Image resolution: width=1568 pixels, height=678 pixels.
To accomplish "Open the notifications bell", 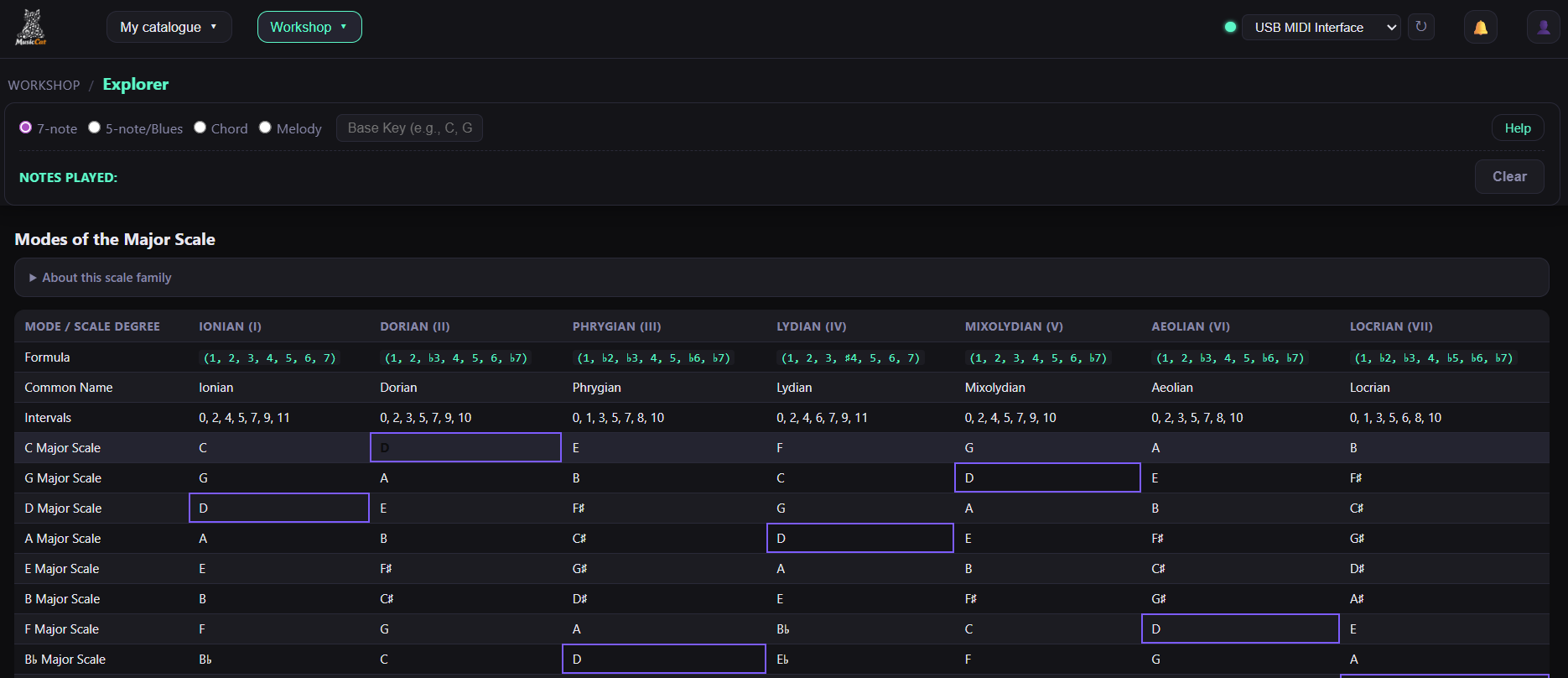I will (1481, 28).
